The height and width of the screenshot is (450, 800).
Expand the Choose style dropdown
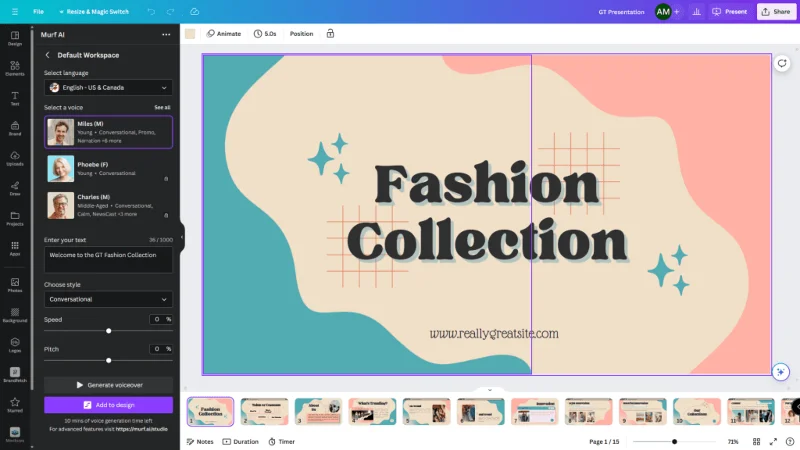pos(108,299)
